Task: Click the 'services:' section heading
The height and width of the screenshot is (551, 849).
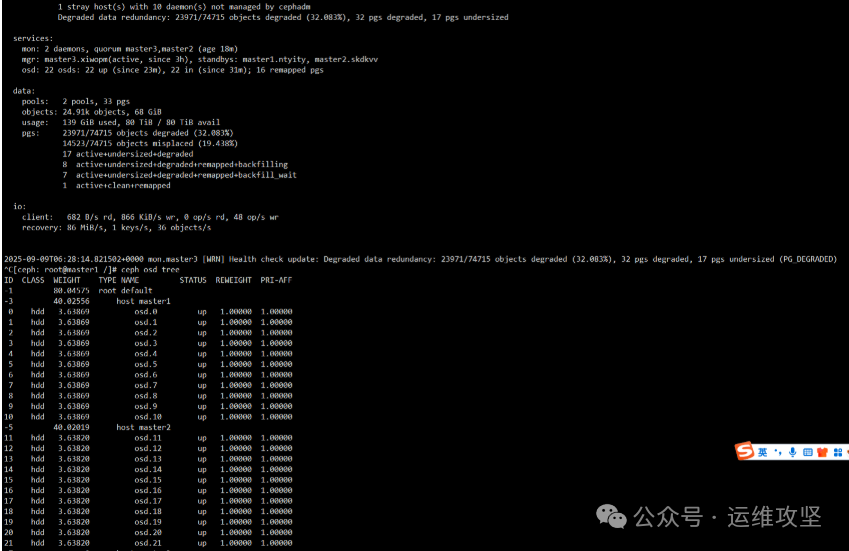Action: coord(34,38)
